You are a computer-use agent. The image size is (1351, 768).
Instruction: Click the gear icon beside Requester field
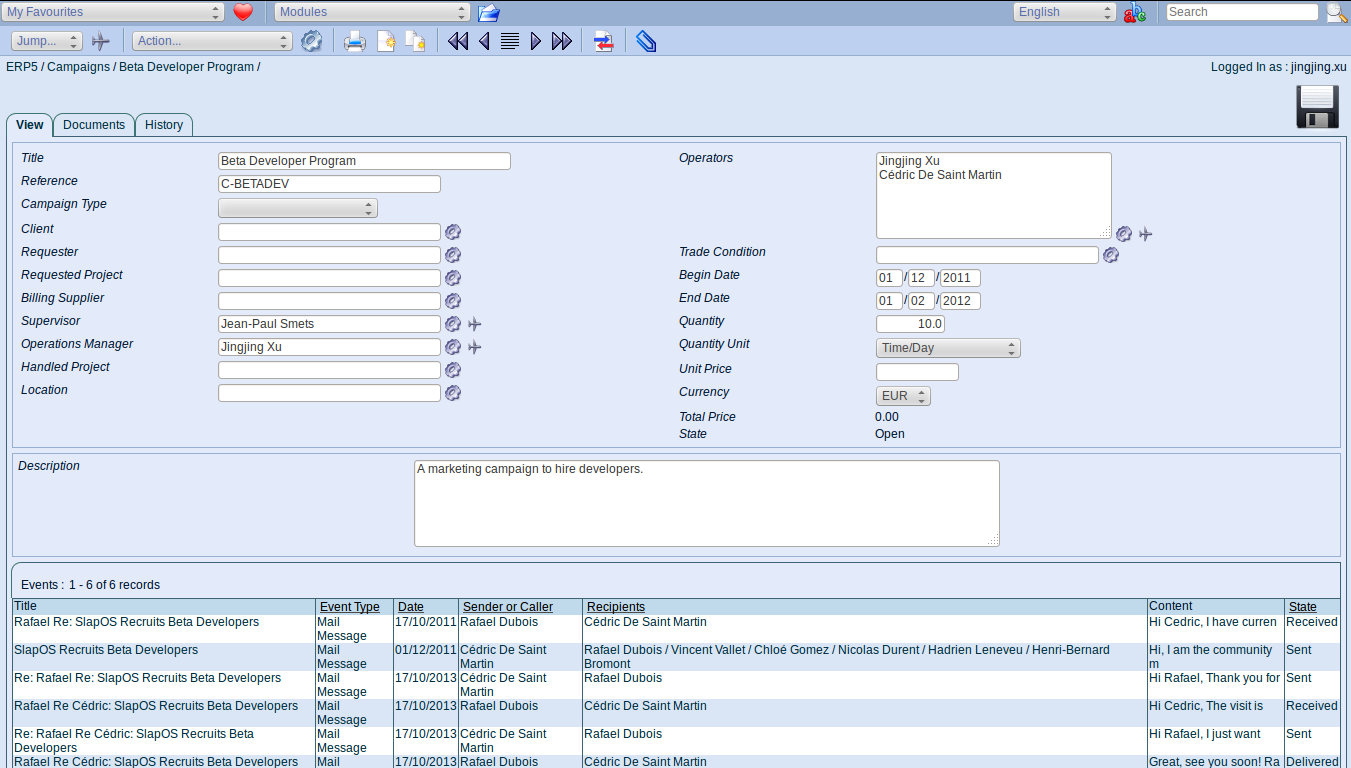pyautogui.click(x=453, y=255)
